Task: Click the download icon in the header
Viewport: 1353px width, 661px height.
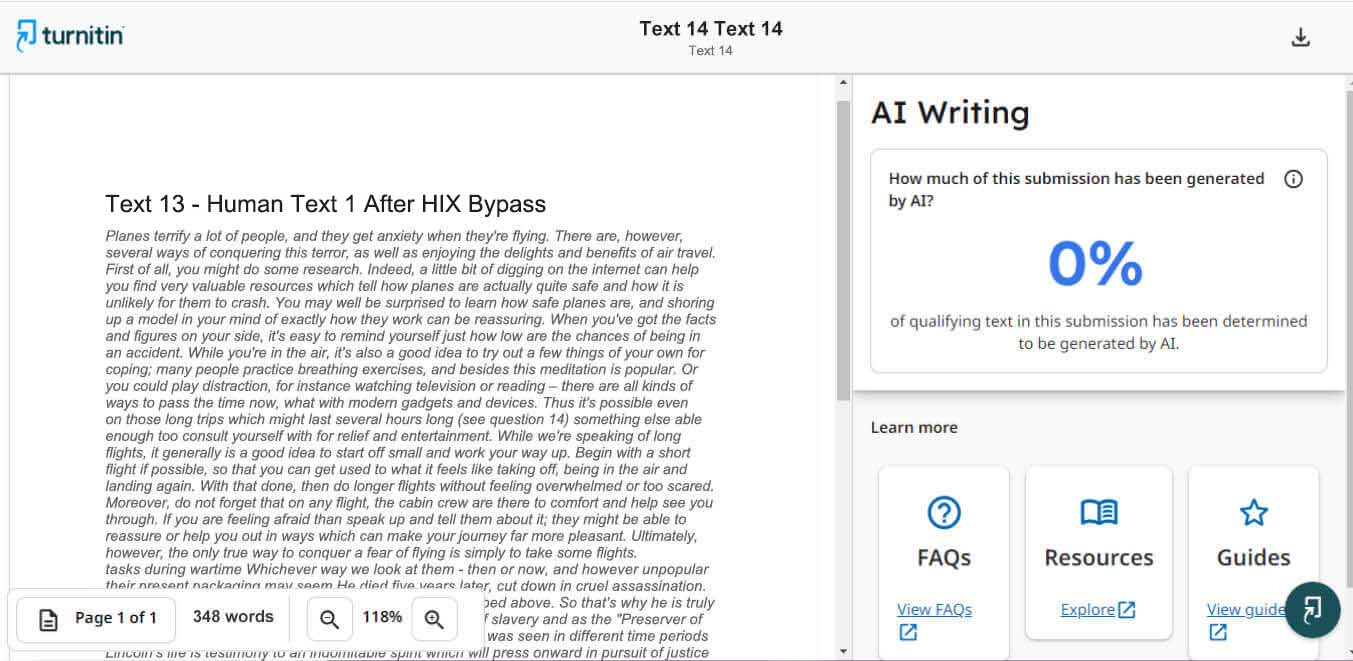Action: tap(1300, 38)
